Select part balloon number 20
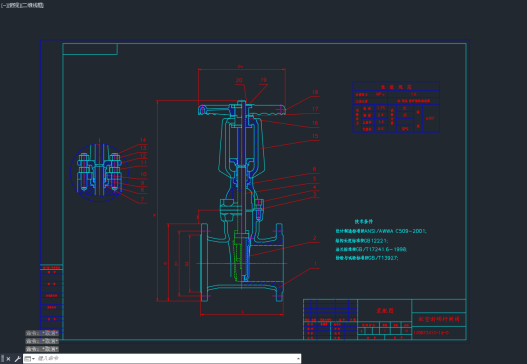Image resolution: width=527 pixels, height=364 pixels. (239, 80)
